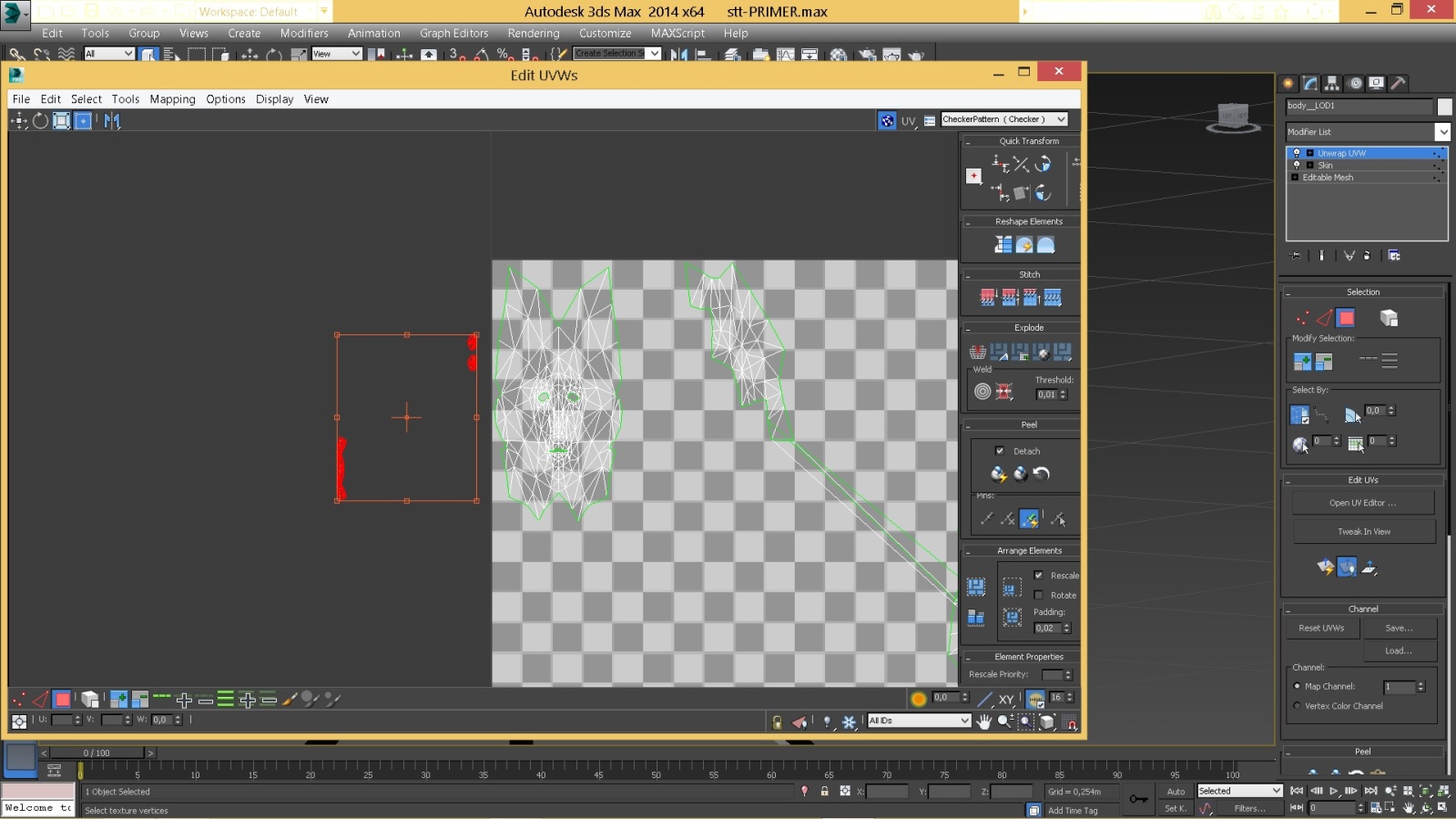1456x819 pixels.
Task: Click the Select By Element cube icon in Selection rollout
Action: pyautogui.click(x=1389, y=318)
